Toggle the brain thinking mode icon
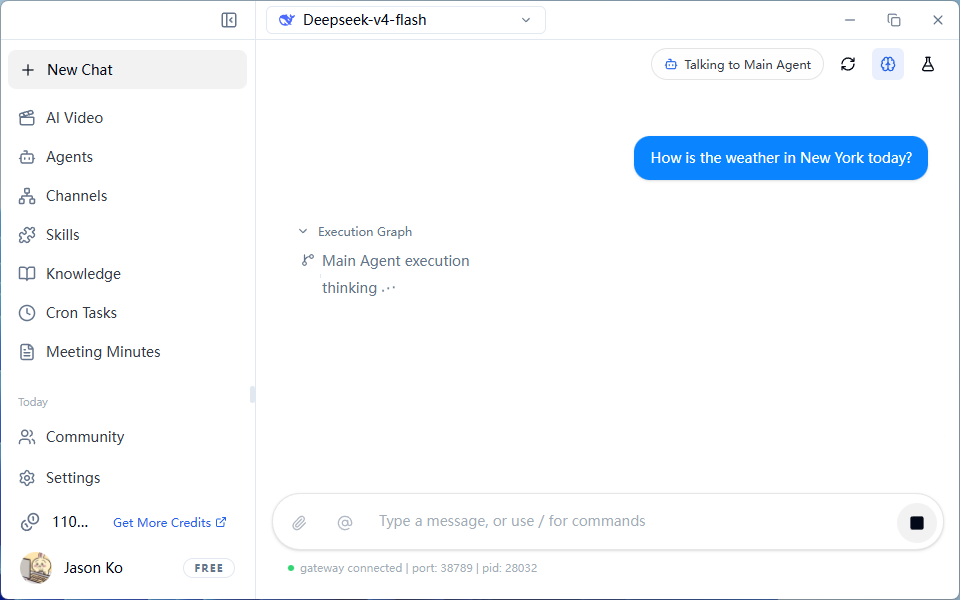The height and width of the screenshot is (600, 960). click(888, 64)
